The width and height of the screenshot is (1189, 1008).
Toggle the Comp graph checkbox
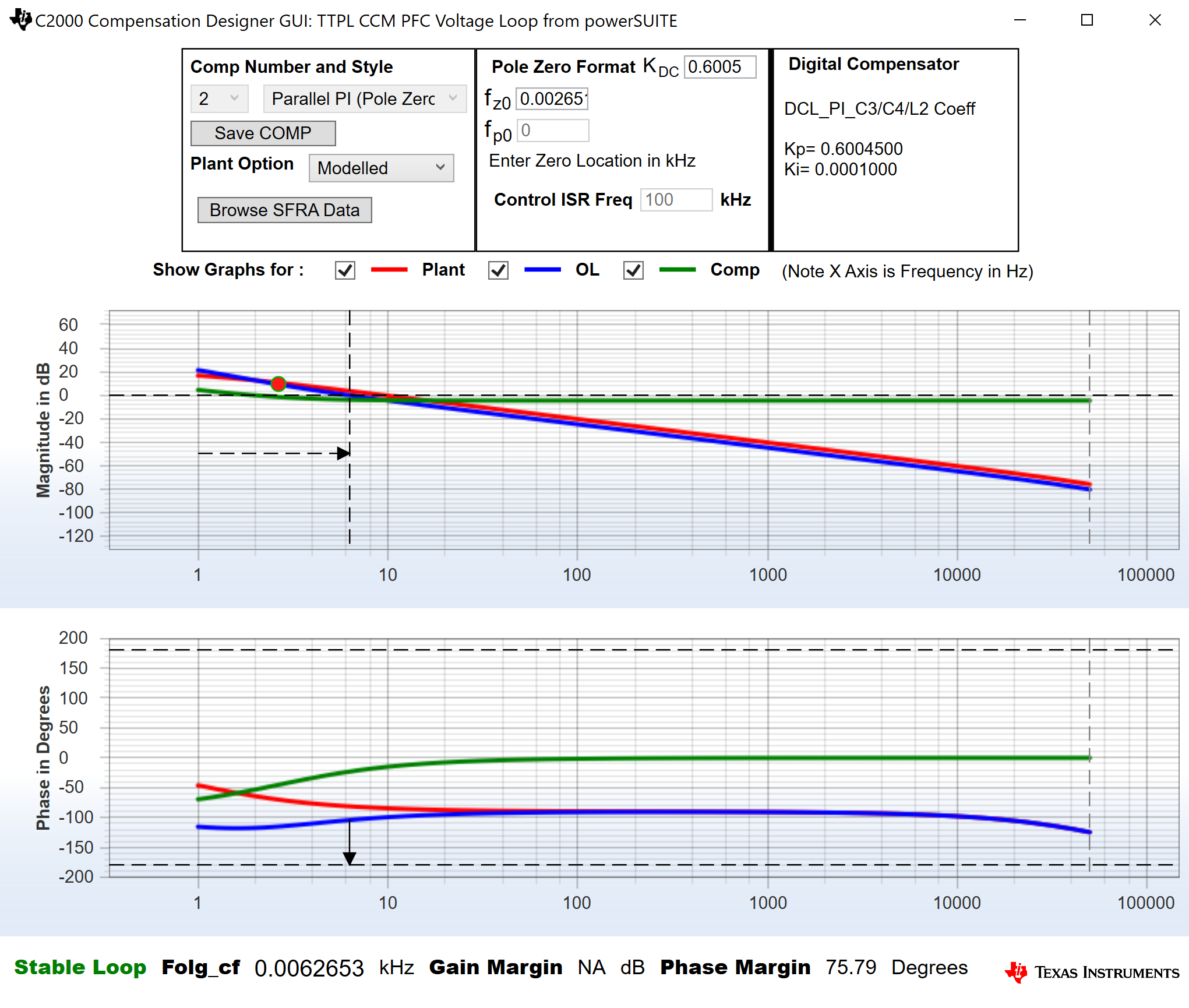pos(633,270)
